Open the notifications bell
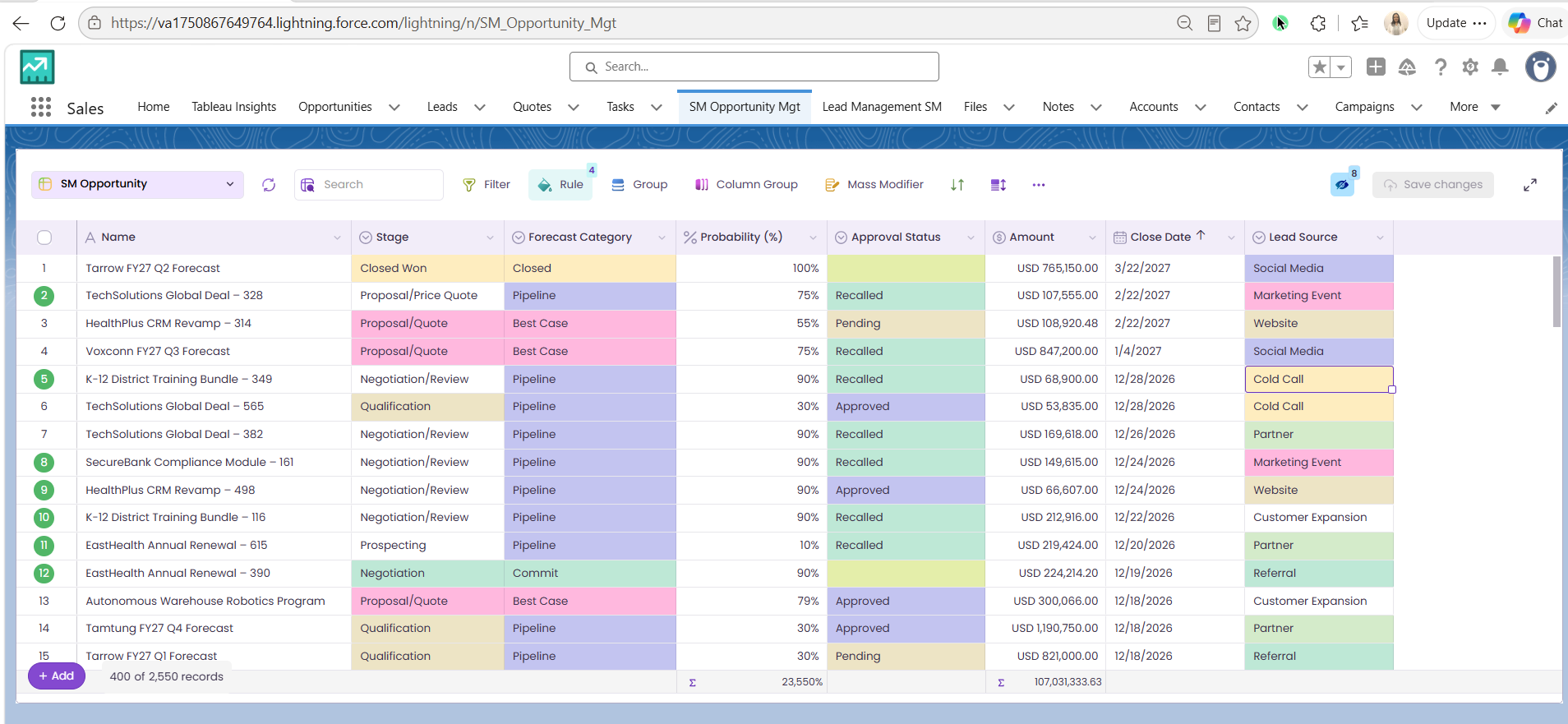The image size is (1568, 724). pyautogui.click(x=1500, y=67)
